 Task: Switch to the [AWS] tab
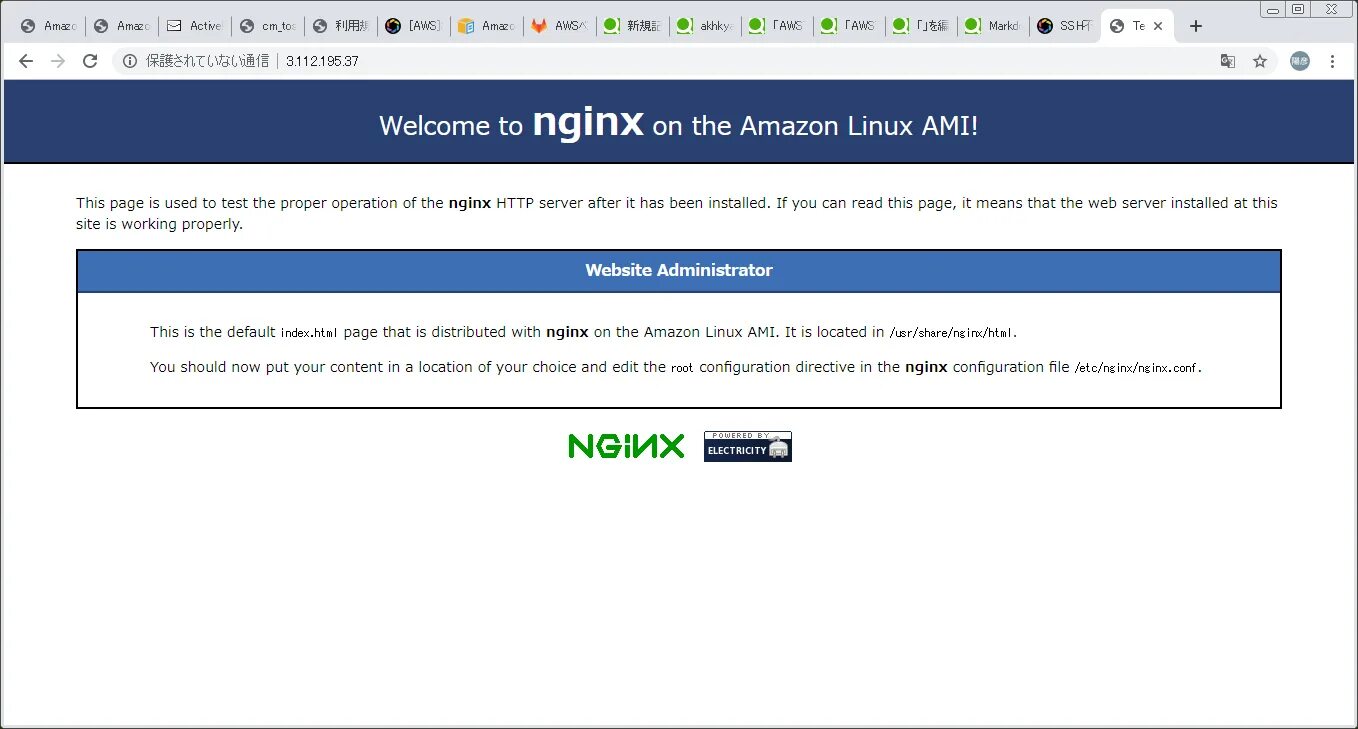point(413,26)
